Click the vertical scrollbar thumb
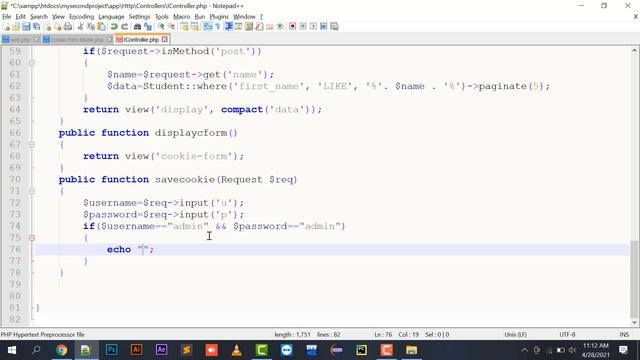Screen dimensions: 640x360 pos(634,278)
